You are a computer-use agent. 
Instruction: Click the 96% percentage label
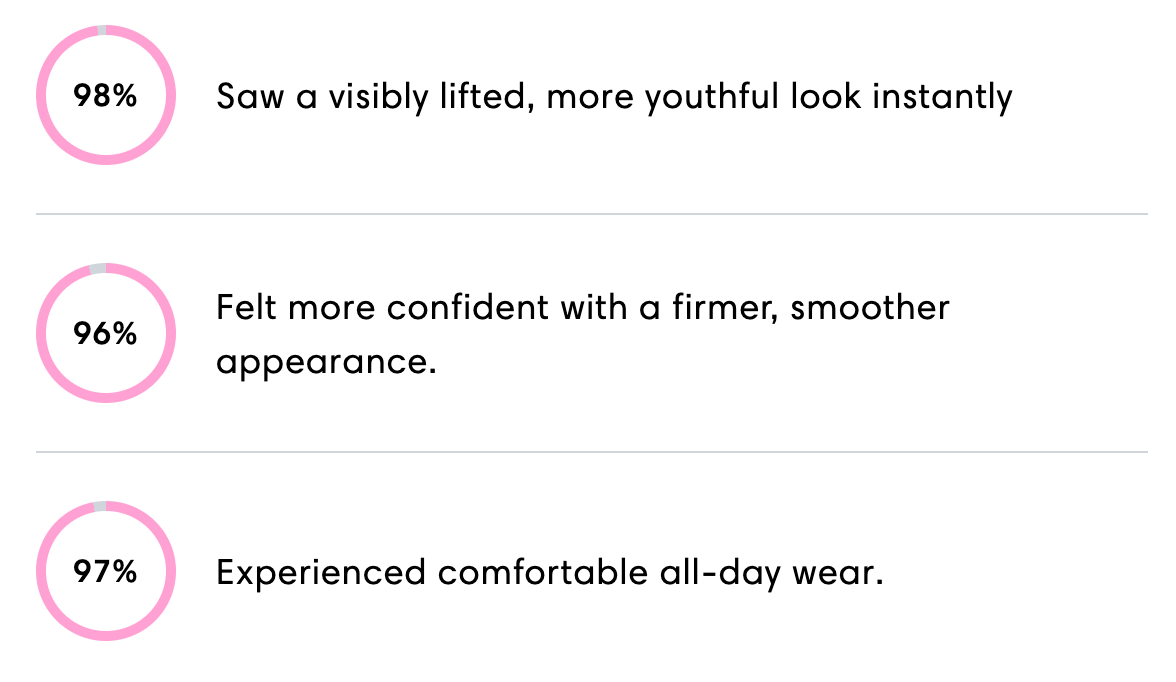[x=105, y=333]
